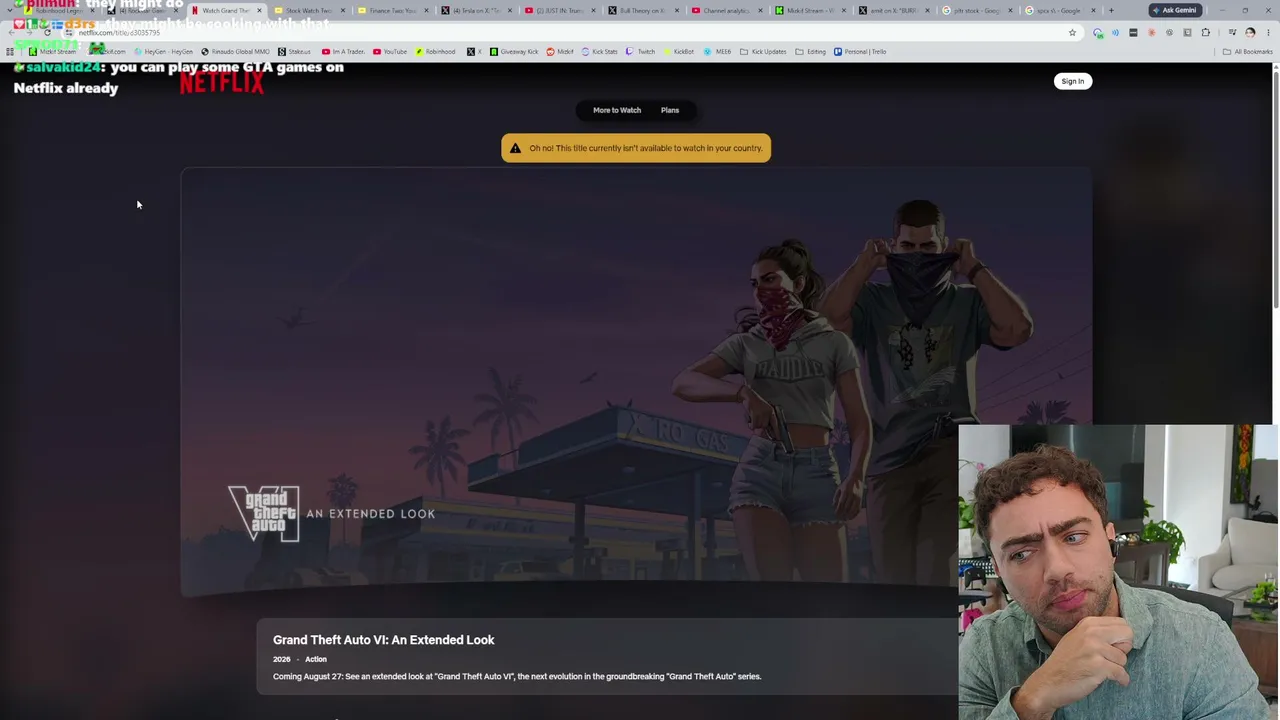Switch to the Bull Theory on X tab

642,10
